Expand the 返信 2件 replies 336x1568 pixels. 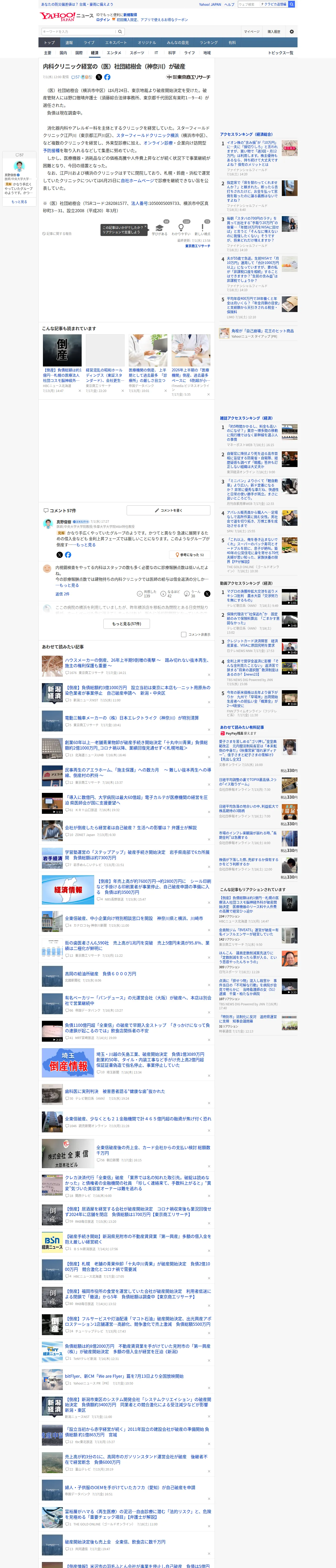pos(63,593)
